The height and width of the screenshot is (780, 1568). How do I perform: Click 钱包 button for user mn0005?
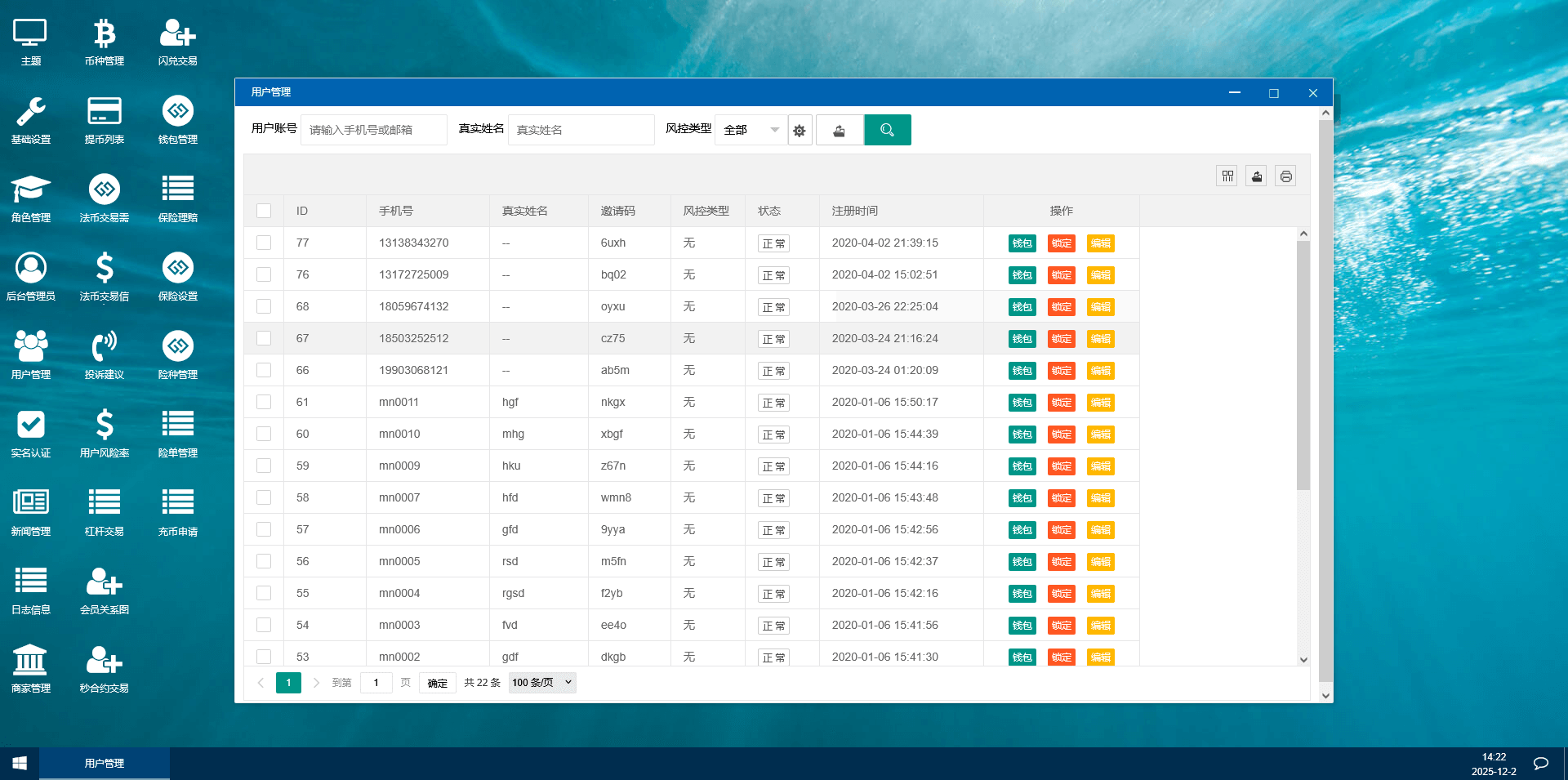[x=1022, y=562]
